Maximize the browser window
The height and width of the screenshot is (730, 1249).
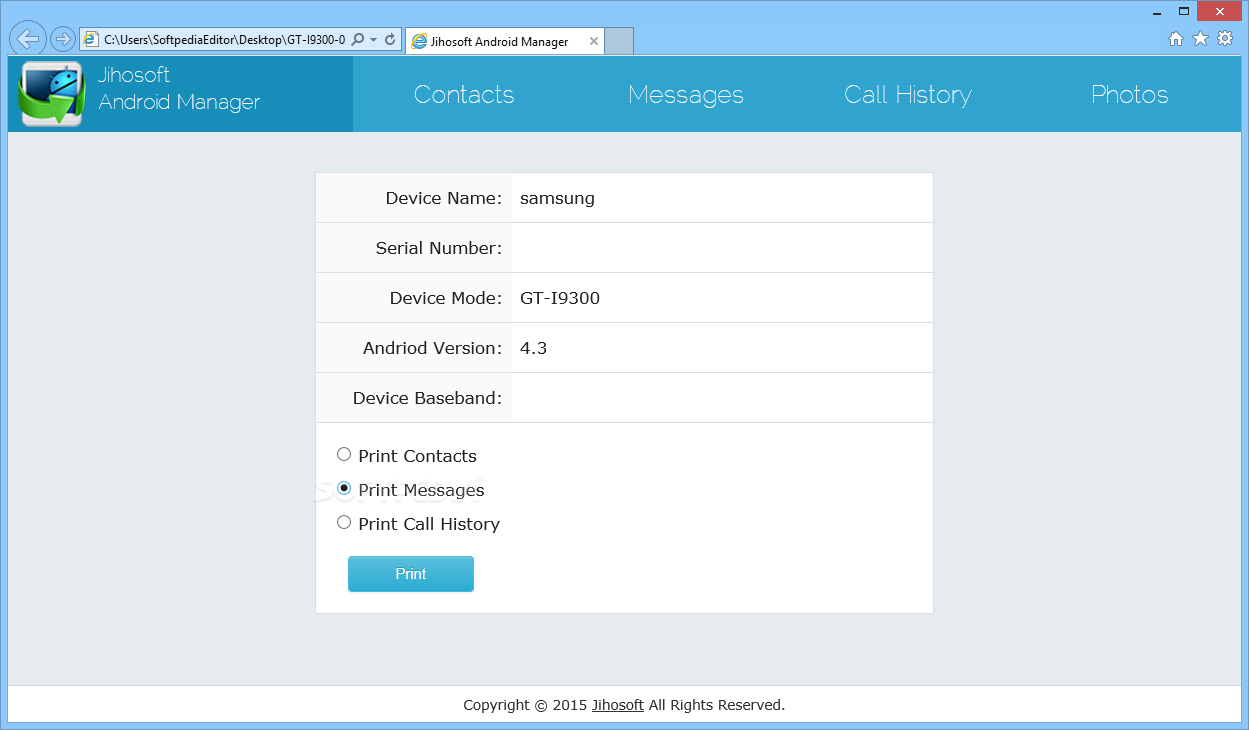pos(1183,11)
